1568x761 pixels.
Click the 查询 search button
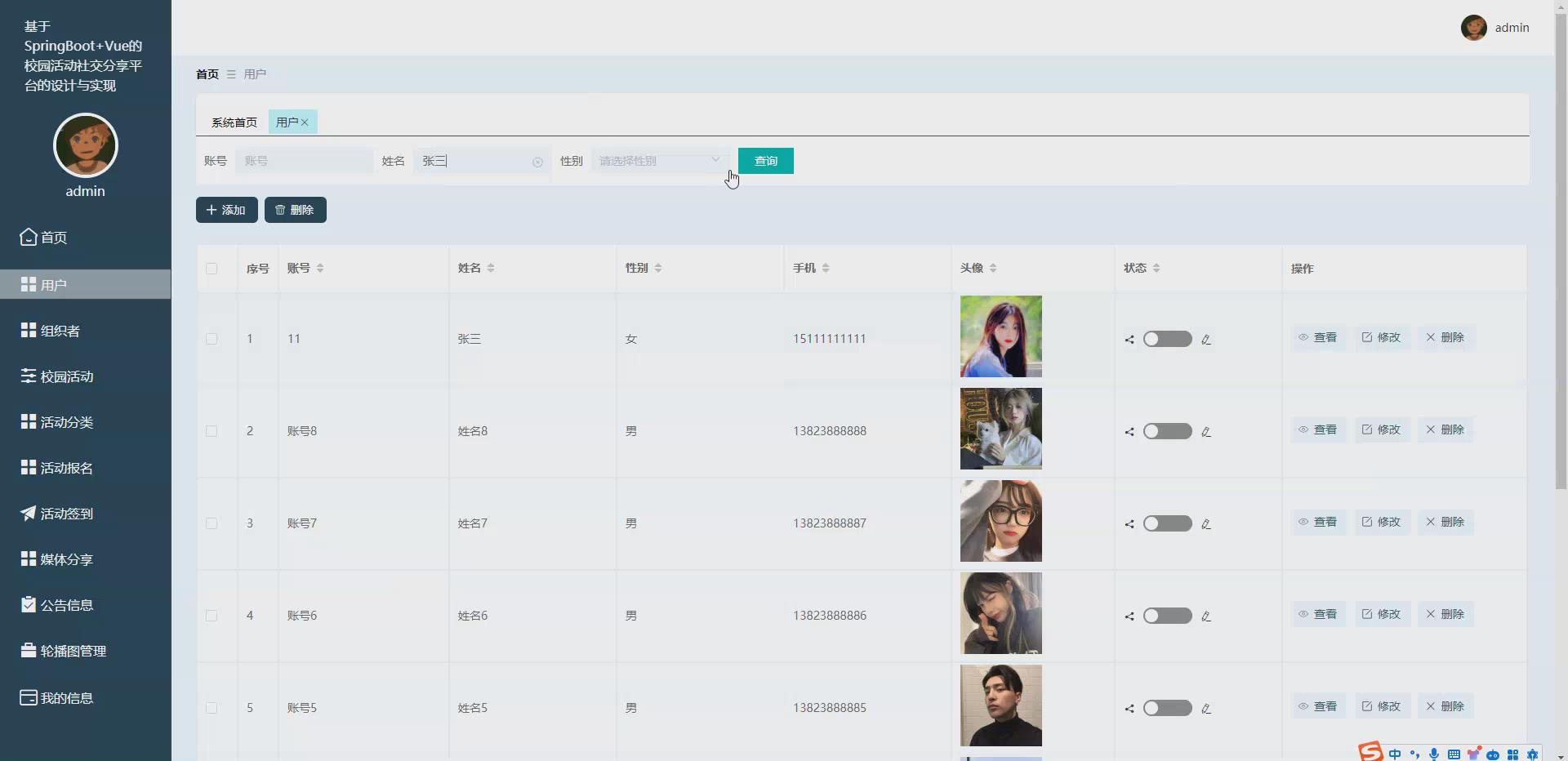tap(766, 161)
